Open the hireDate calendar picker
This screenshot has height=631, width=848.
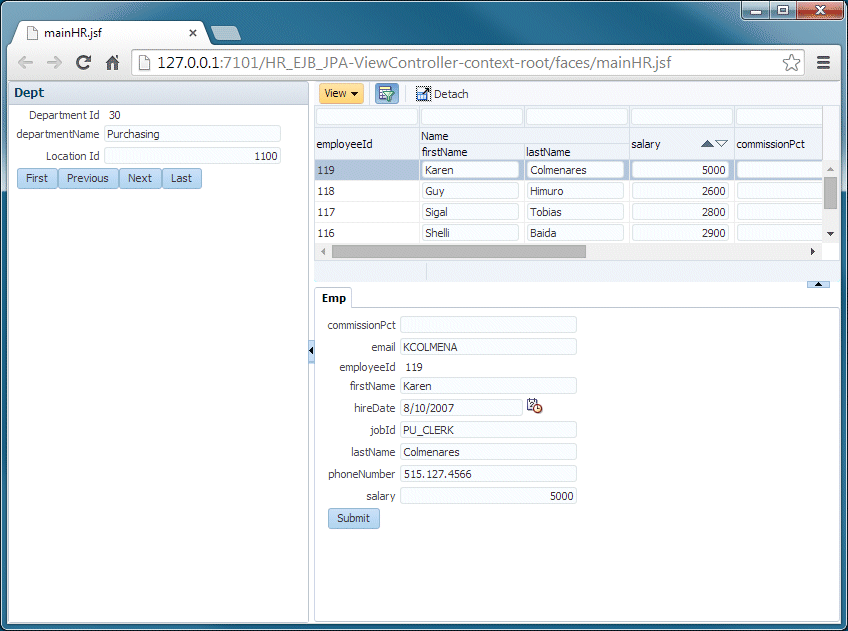[x=534, y=406]
